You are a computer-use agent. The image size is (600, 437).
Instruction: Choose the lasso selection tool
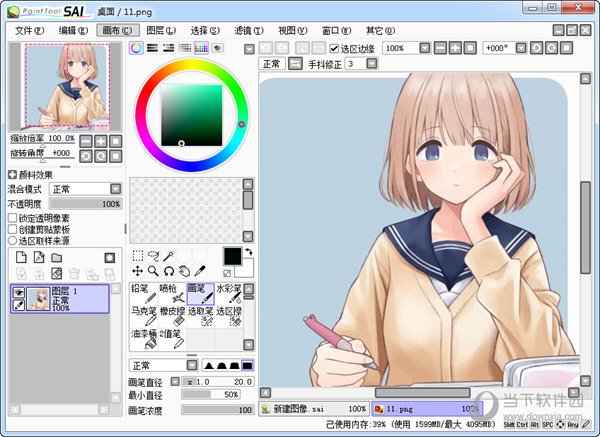(153, 255)
